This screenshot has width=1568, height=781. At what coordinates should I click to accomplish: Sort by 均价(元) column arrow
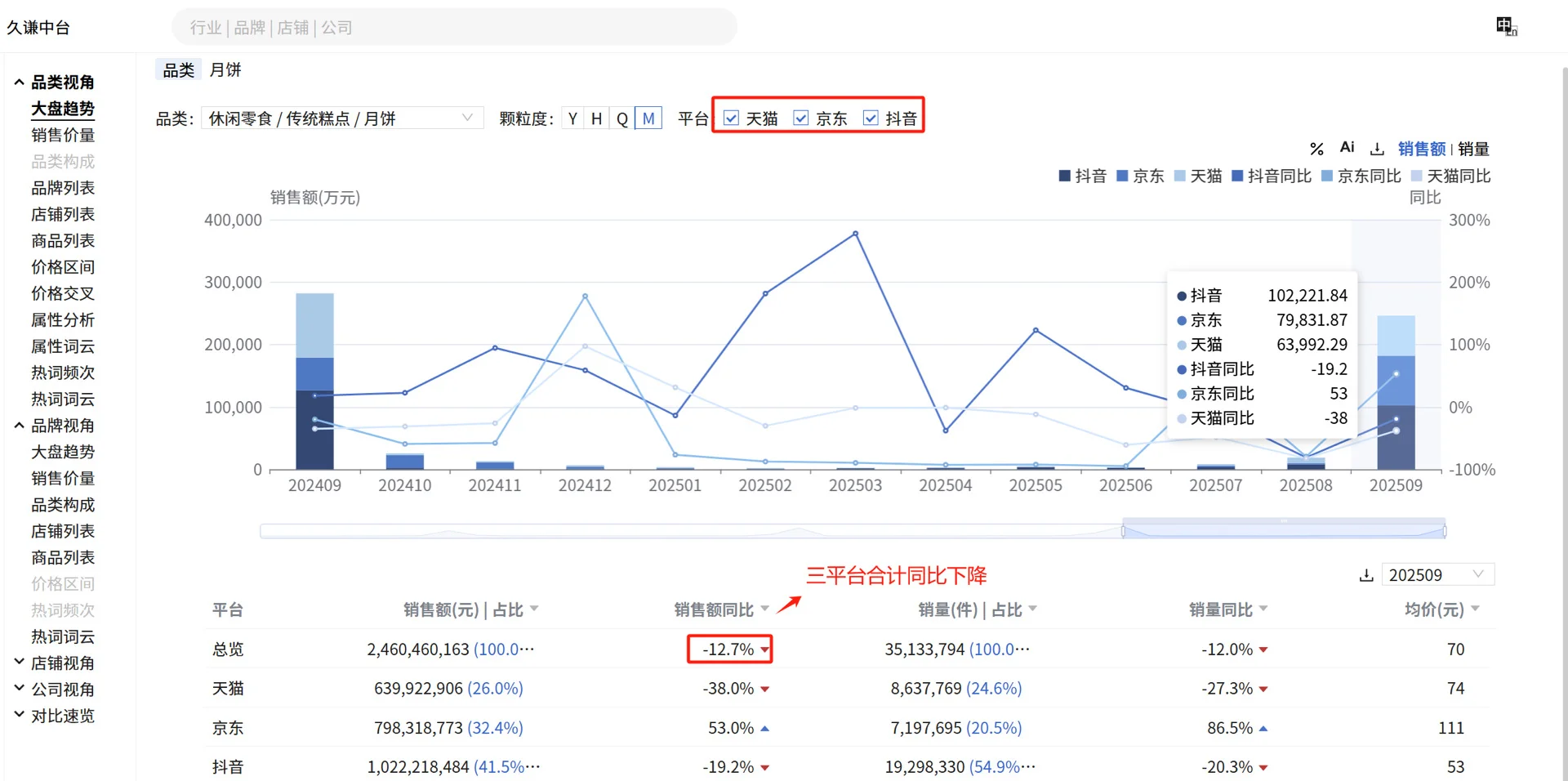(1476, 609)
